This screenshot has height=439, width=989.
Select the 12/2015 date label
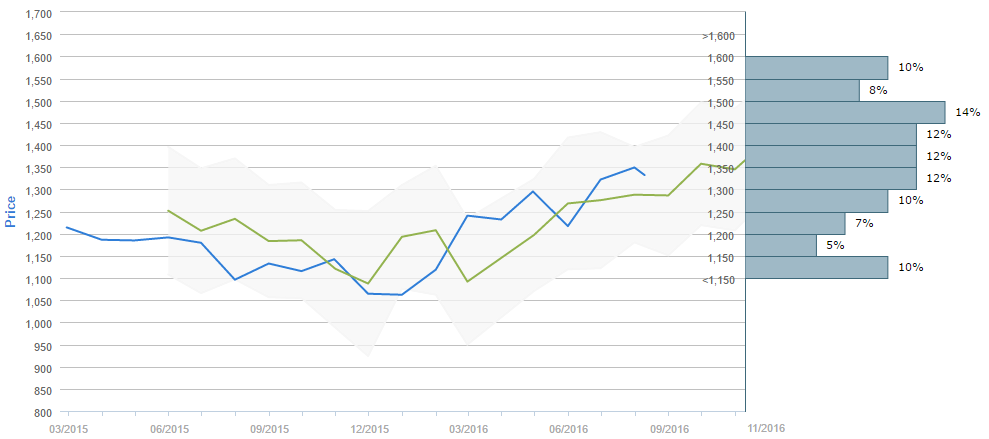pyautogui.click(x=368, y=428)
